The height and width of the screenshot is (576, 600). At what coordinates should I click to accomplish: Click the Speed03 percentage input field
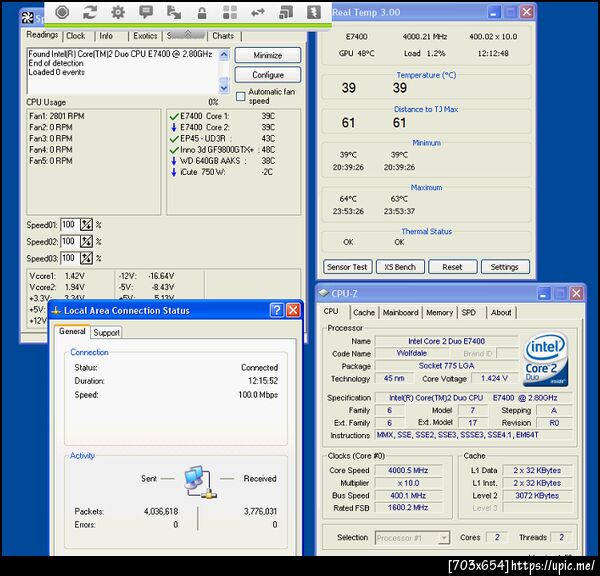point(70,258)
